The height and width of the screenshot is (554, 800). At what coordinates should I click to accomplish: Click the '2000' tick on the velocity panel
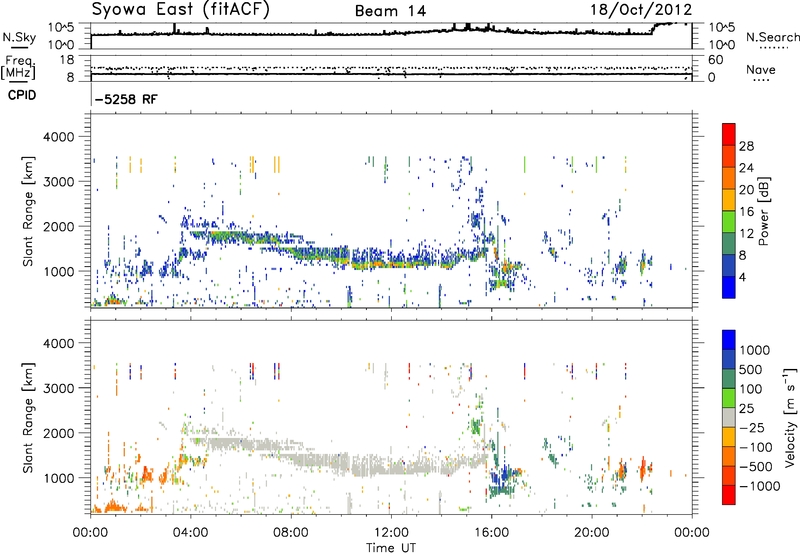[59, 433]
